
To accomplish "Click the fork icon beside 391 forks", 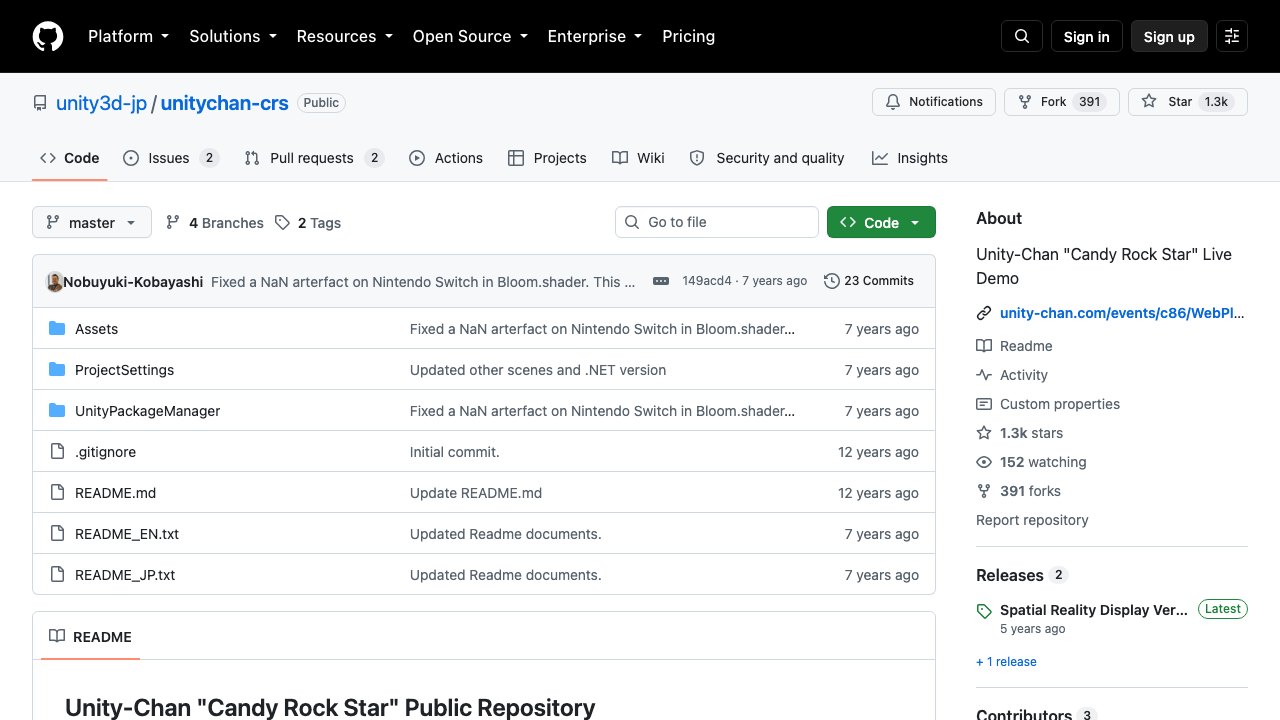I will (984, 491).
